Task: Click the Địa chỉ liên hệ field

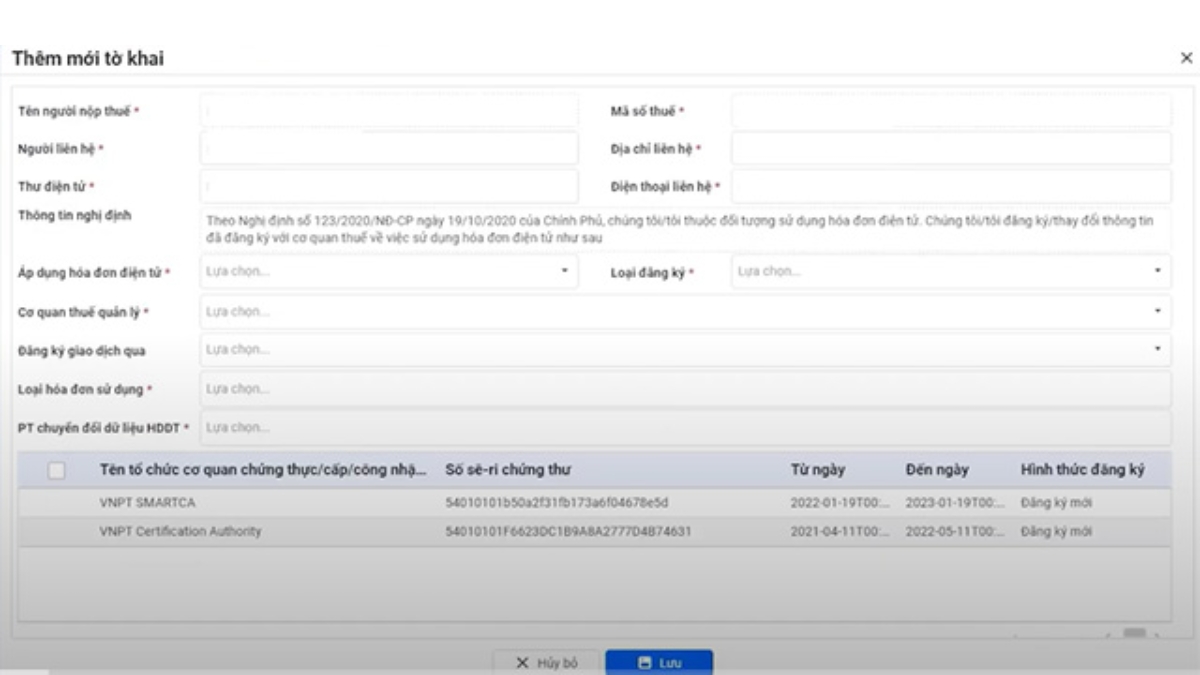Action: click(x=950, y=148)
